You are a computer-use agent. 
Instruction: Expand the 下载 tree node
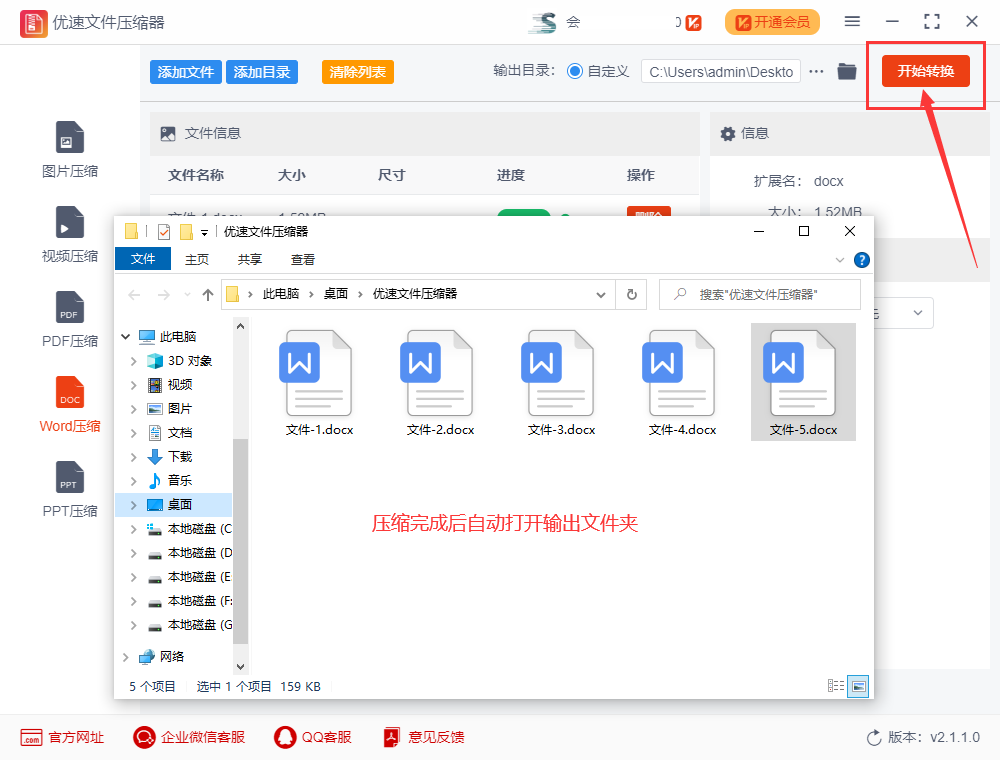(x=133, y=457)
